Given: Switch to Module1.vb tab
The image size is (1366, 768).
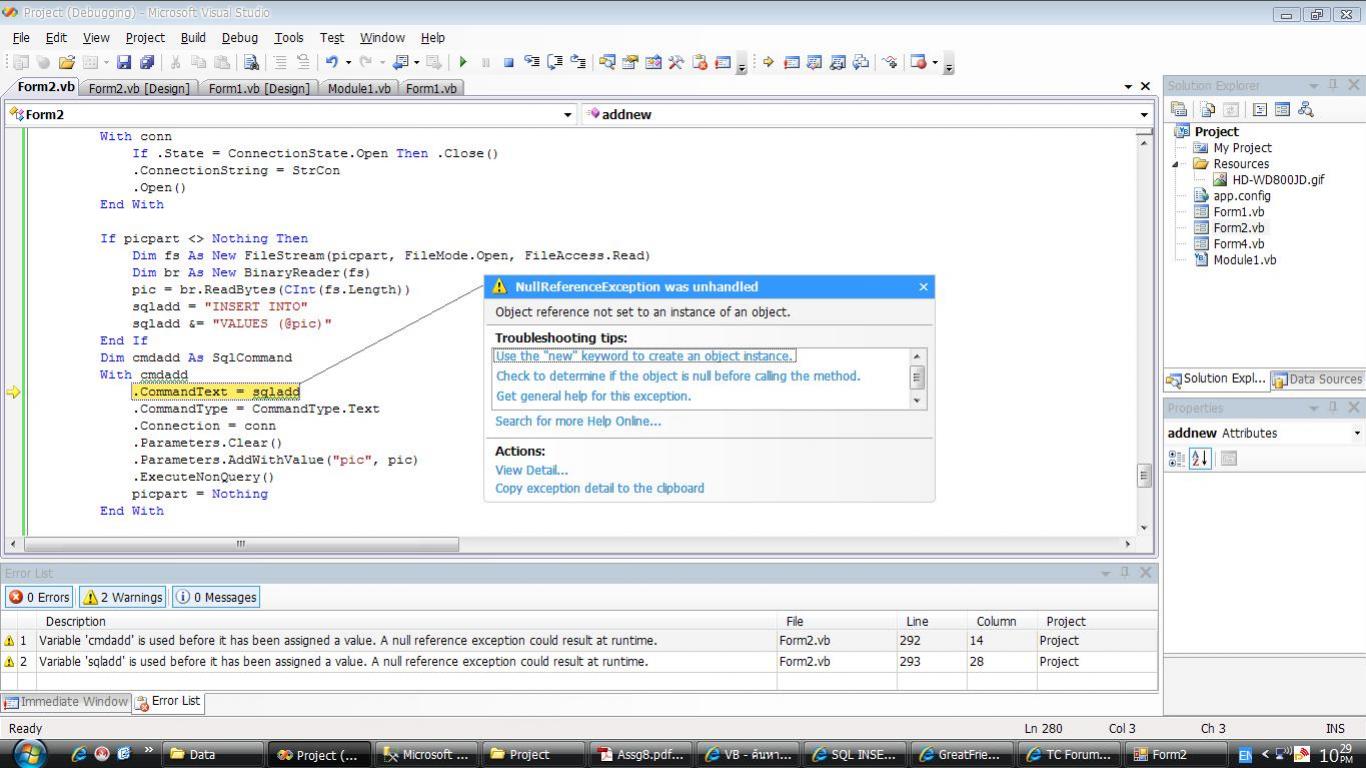Looking at the screenshot, I should tap(359, 88).
